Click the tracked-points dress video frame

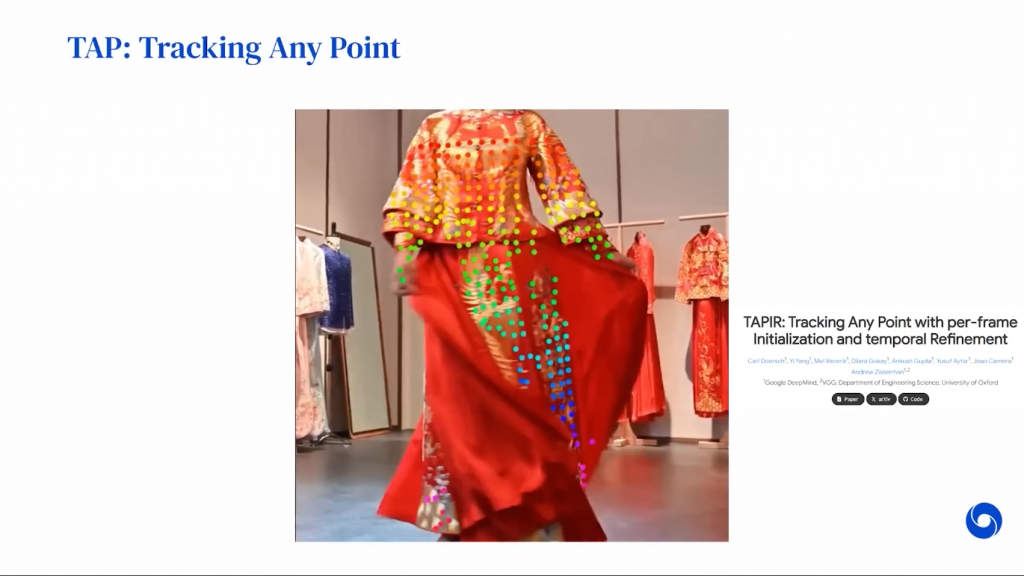[x=512, y=325]
